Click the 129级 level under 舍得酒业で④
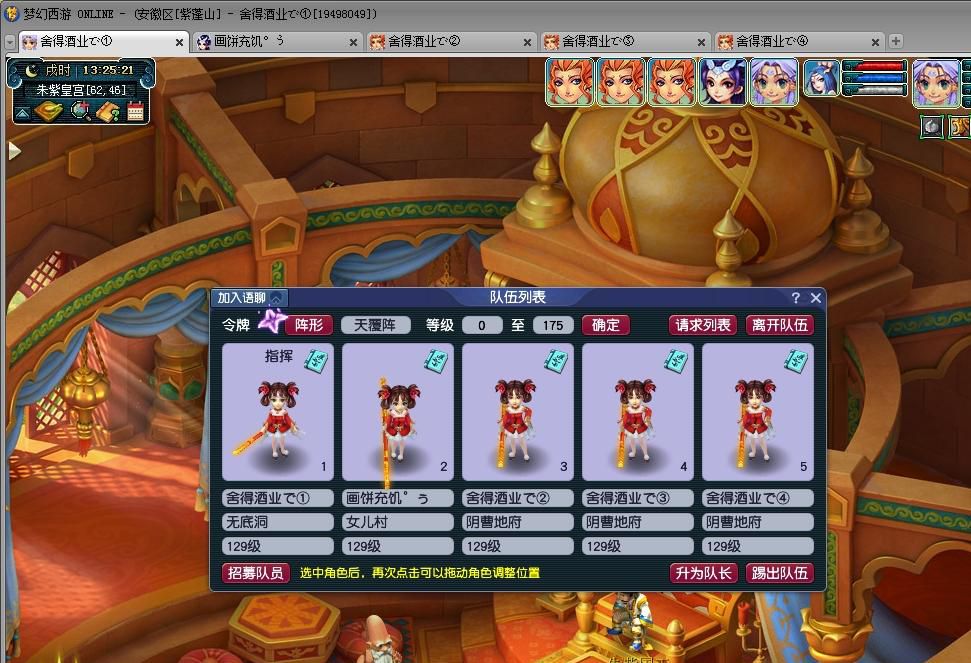Viewport: 971px width, 663px height. pyautogui.click(x=758, y=546)
